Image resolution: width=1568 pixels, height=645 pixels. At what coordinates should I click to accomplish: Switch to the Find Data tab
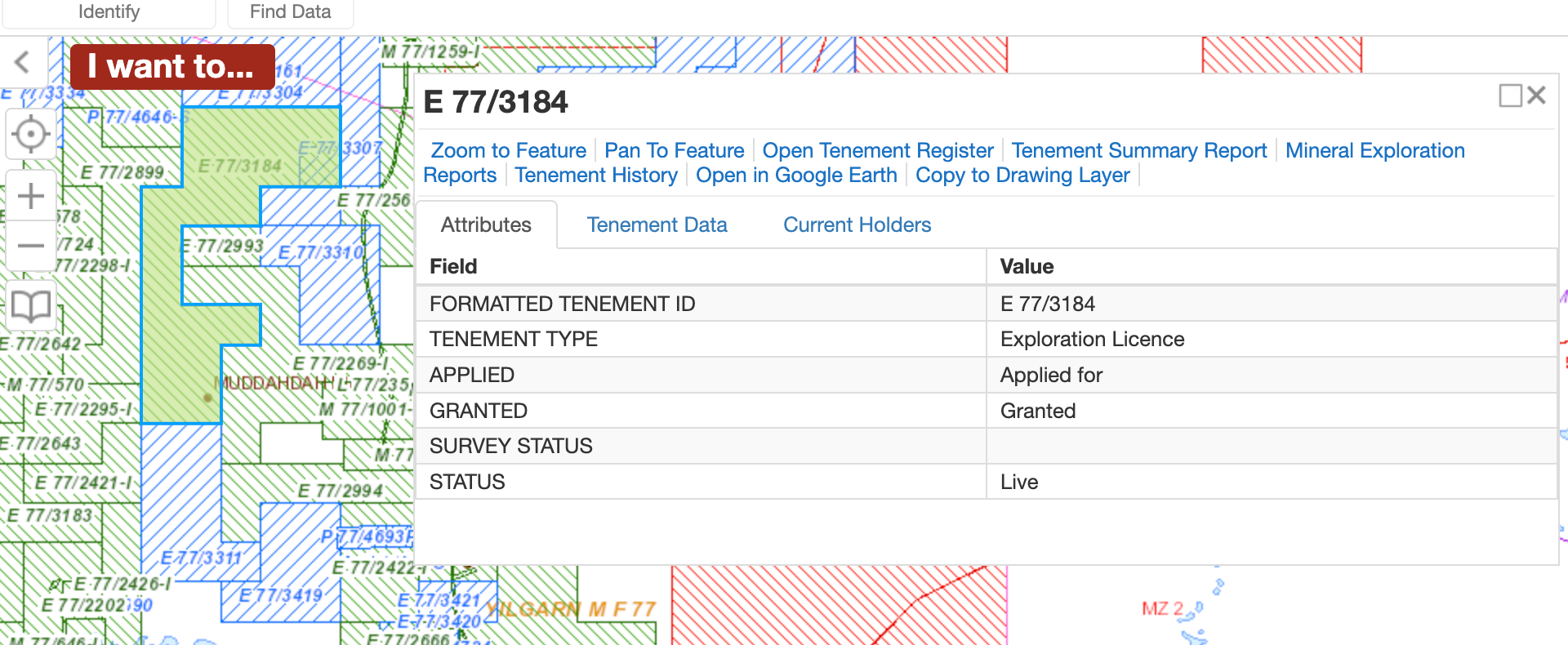[x=291, y=12]
